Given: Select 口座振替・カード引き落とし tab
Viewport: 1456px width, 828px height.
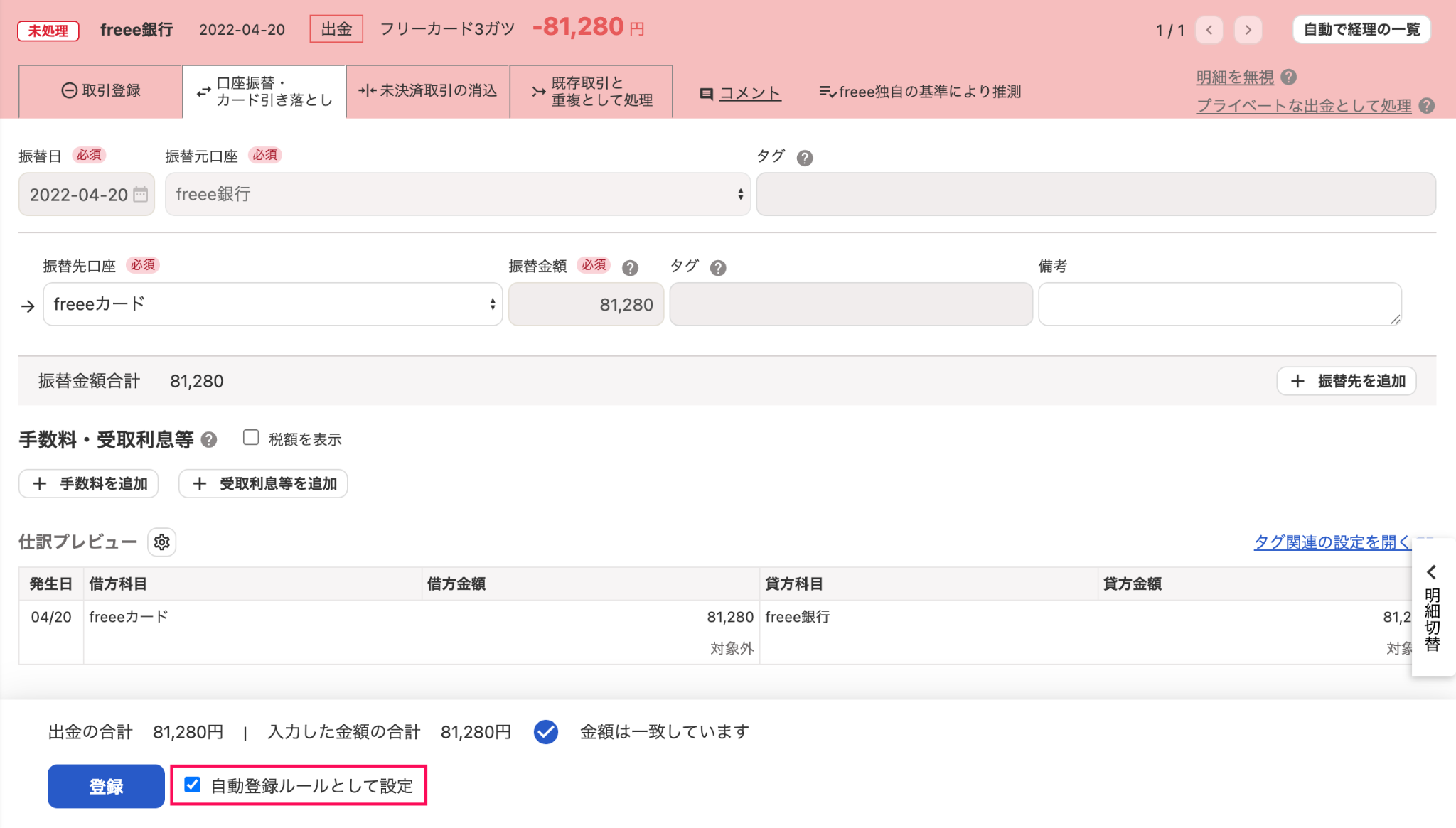Looking at the screenshot, I should [264, 91].
